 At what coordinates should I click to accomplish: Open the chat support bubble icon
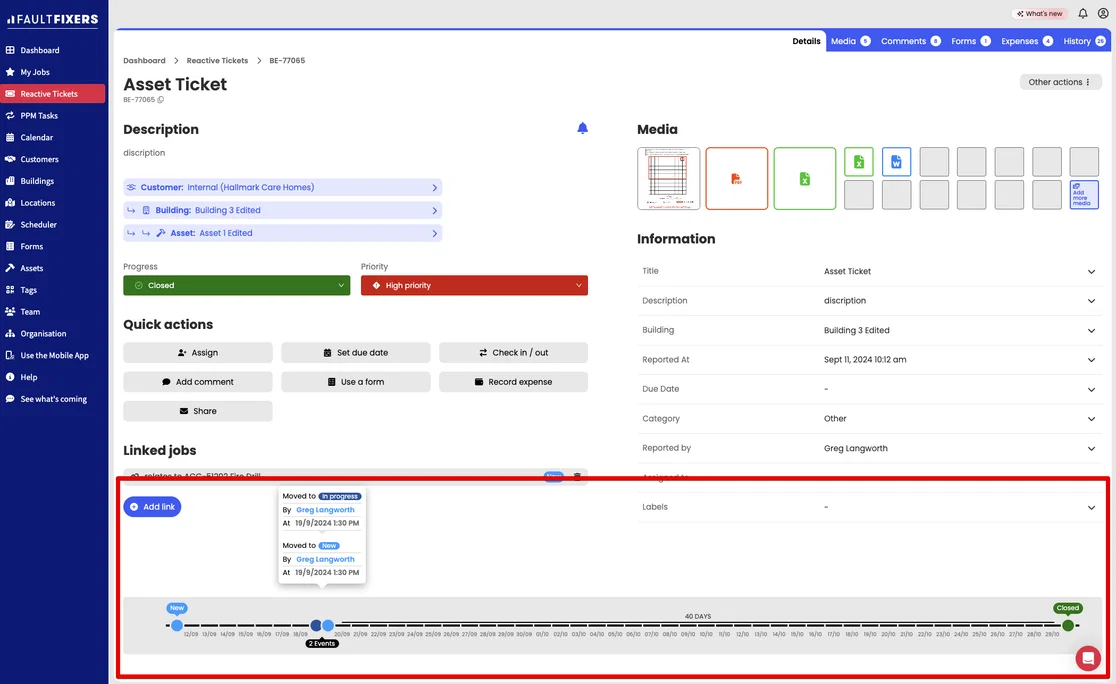pos(1088,658)
